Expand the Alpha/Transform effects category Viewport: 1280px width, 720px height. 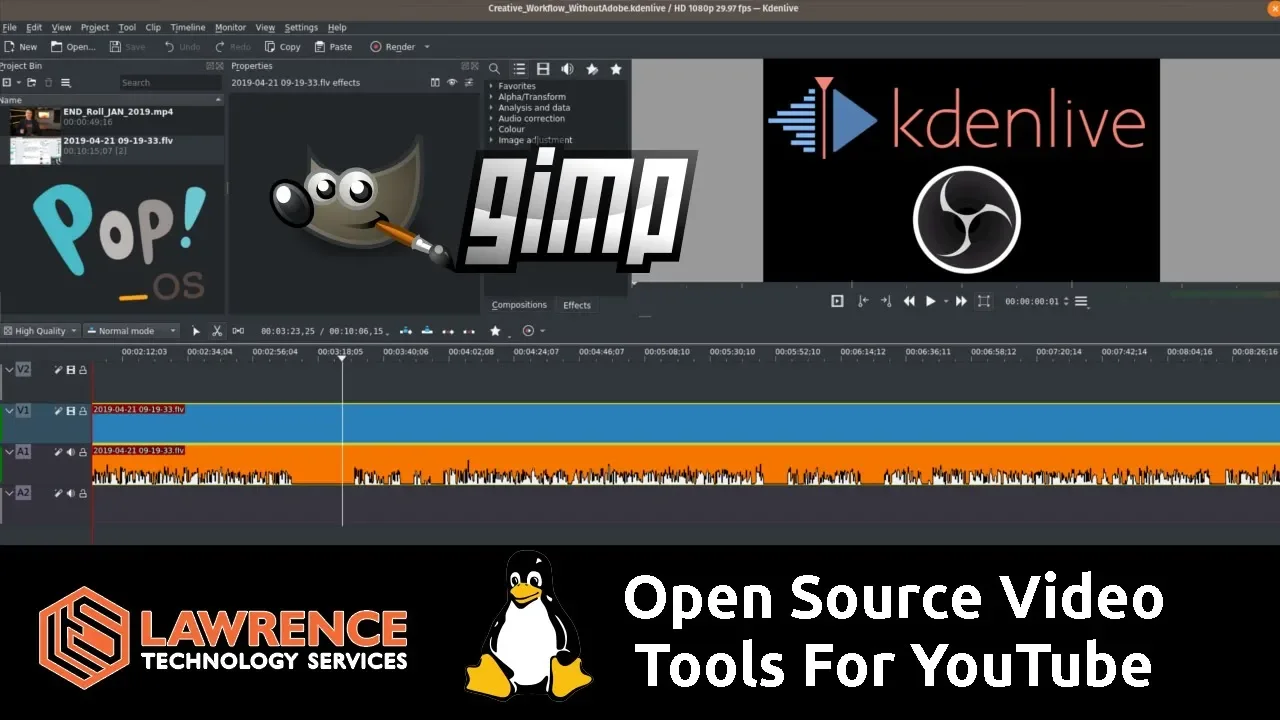pos(490,97)
